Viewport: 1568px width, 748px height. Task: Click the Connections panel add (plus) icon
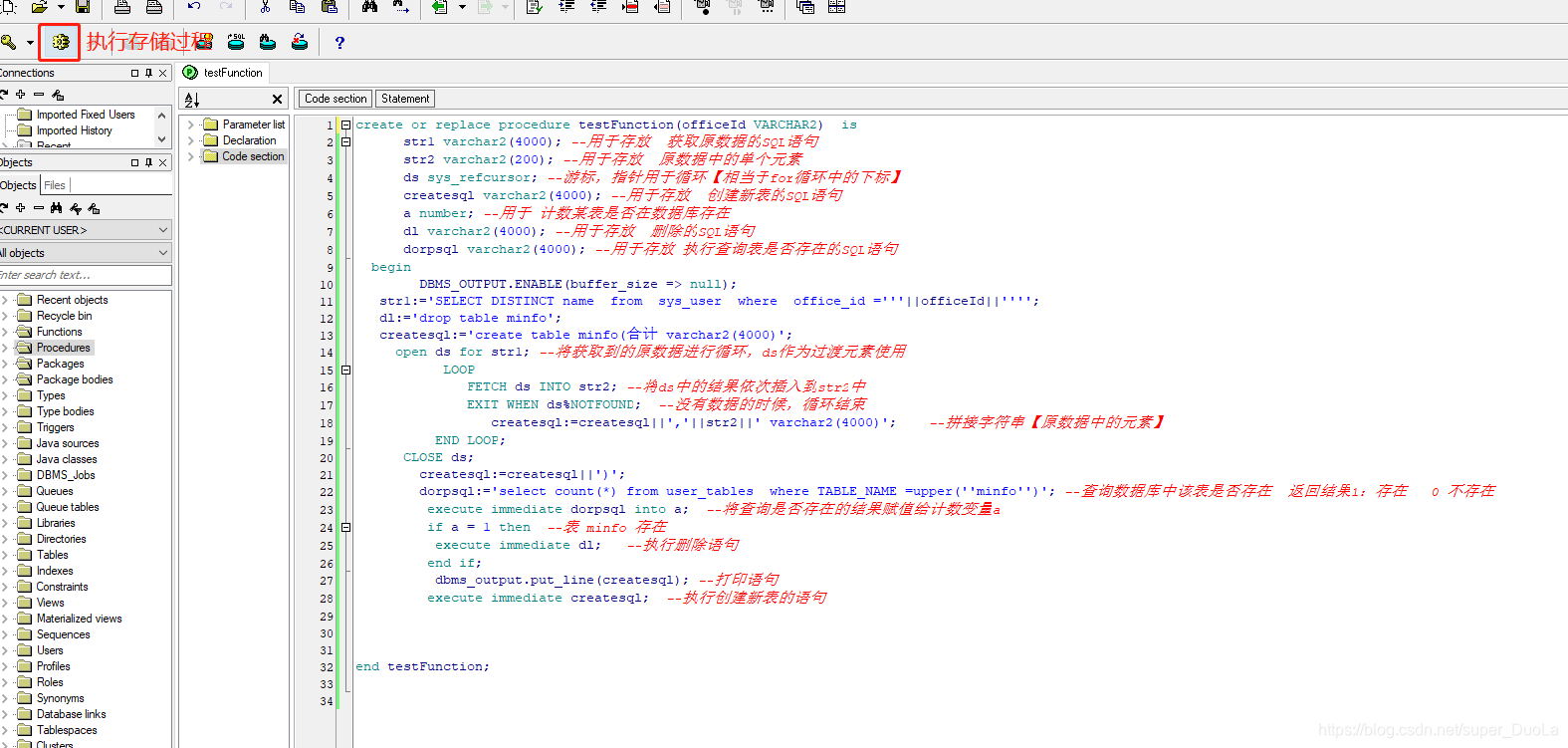pos(20,95)
